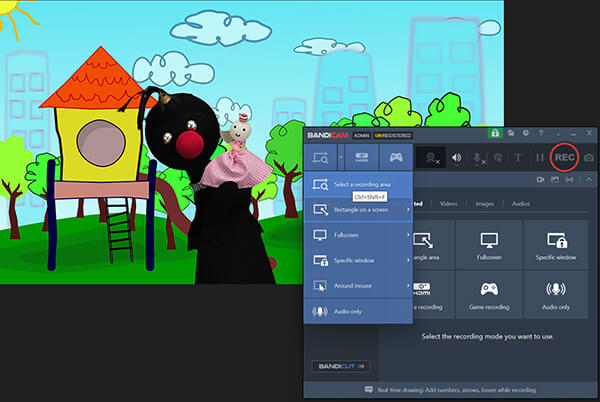Click the image icon in secondary bar

(555, 179)
